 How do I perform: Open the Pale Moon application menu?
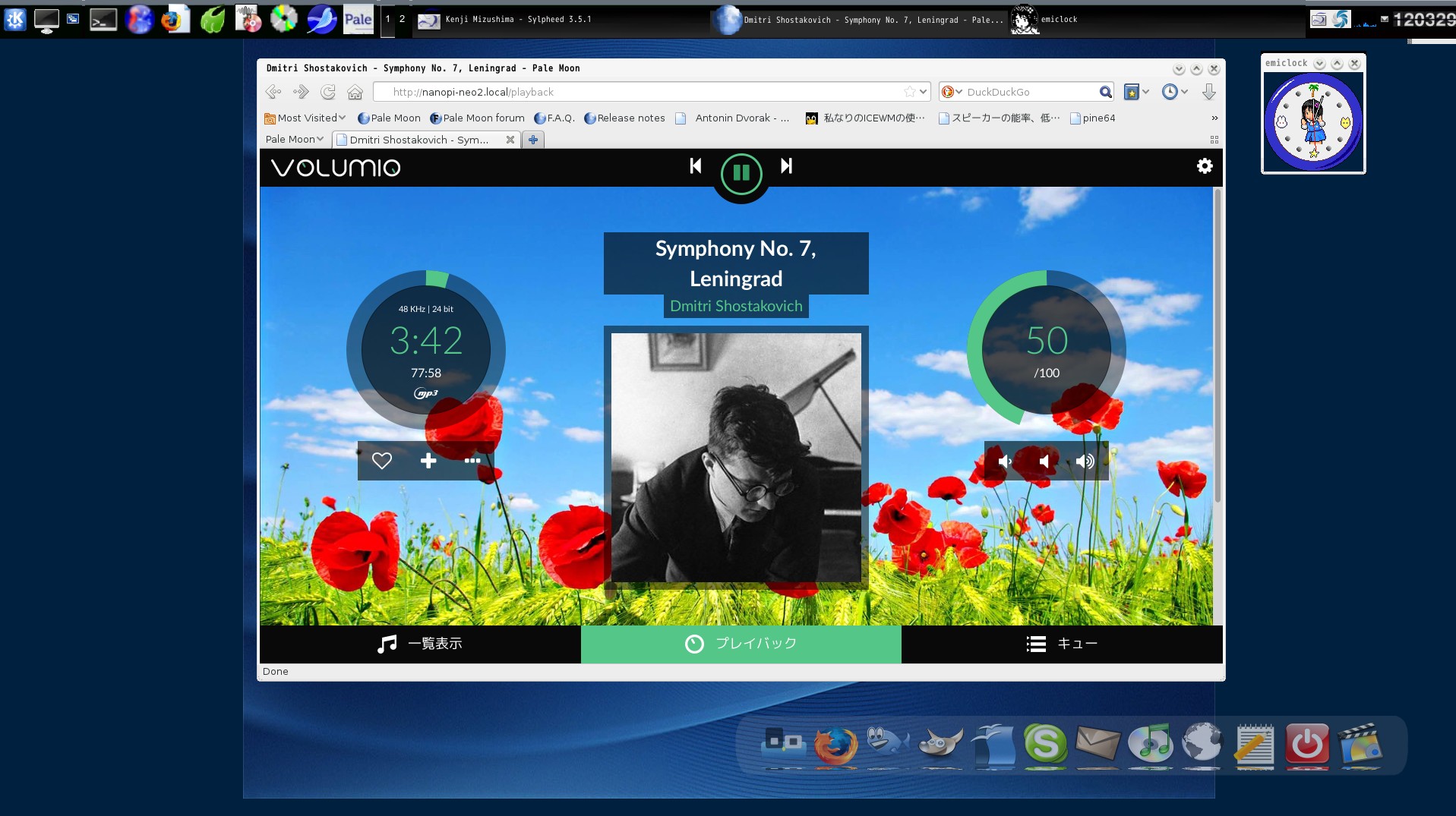click(x=294, y=139)
